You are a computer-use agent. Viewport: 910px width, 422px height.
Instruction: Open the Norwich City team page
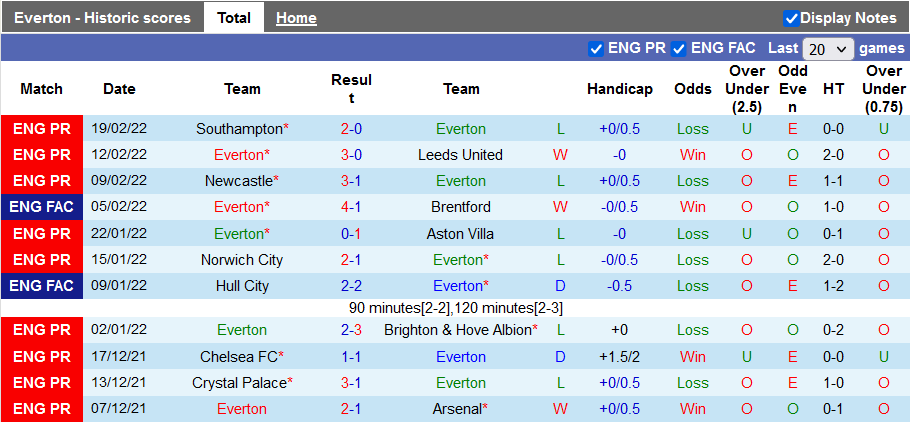(242, 260)
